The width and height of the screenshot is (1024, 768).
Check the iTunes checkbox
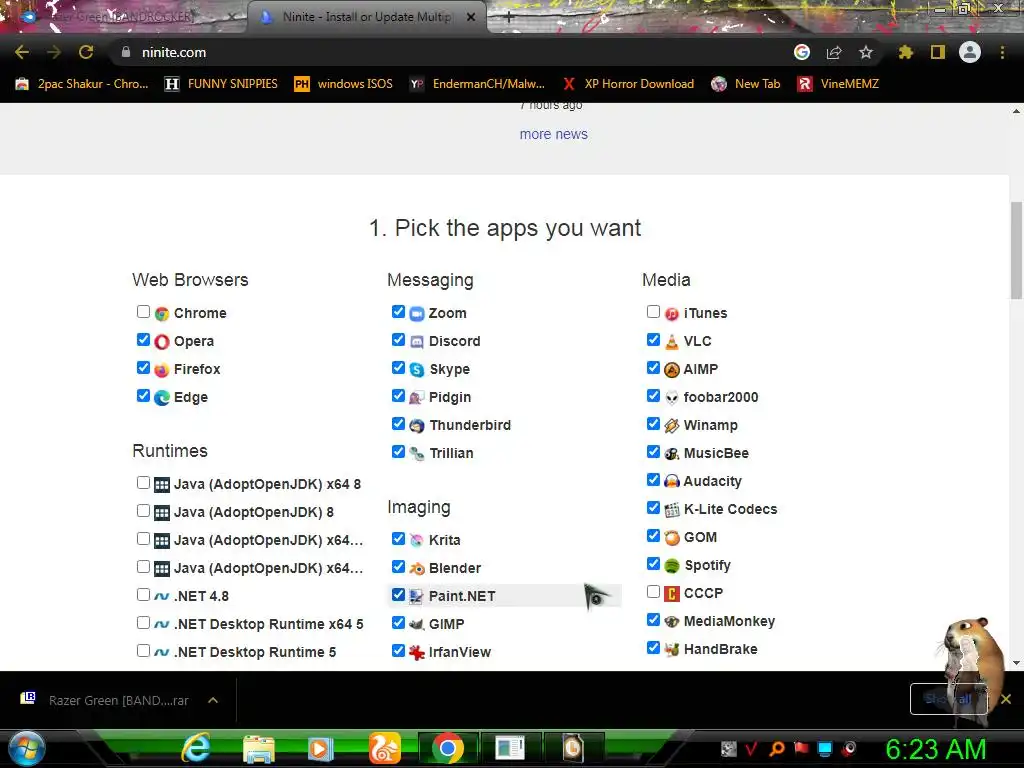coord(653,312)
